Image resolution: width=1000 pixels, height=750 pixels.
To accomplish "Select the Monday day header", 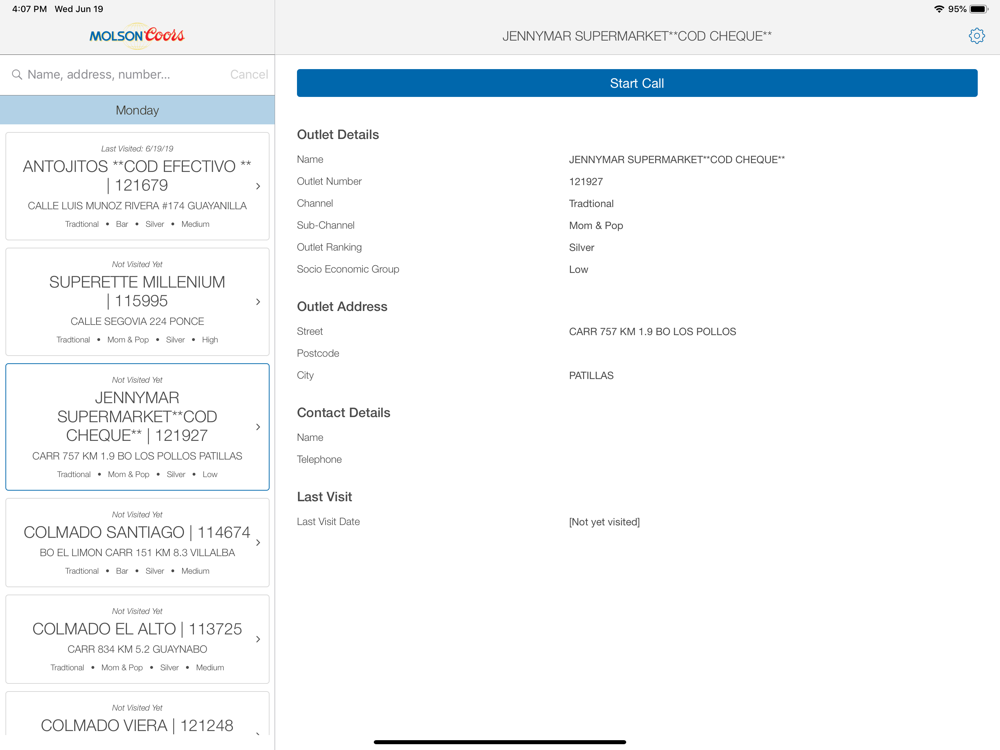I will (x=137, y=110).
